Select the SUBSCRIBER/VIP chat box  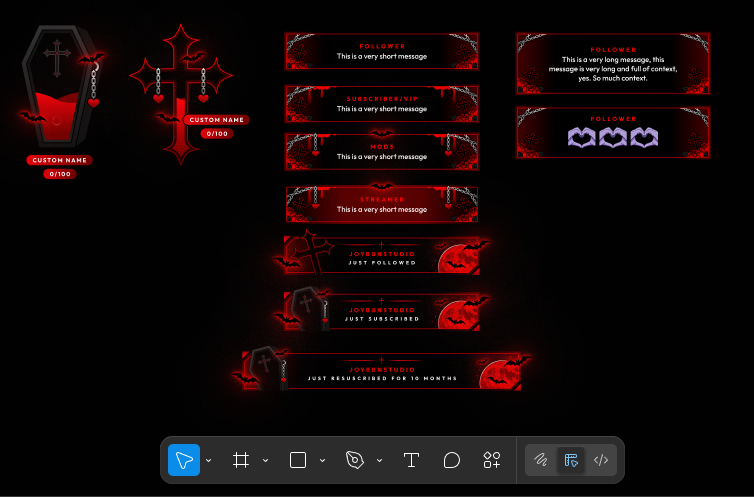(382, 104)
